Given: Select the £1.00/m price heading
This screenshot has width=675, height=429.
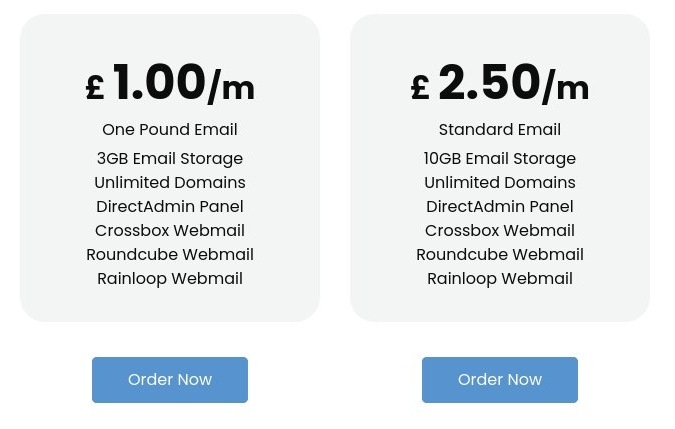Looking at the screenshot, I should click(x=170, y=83).
